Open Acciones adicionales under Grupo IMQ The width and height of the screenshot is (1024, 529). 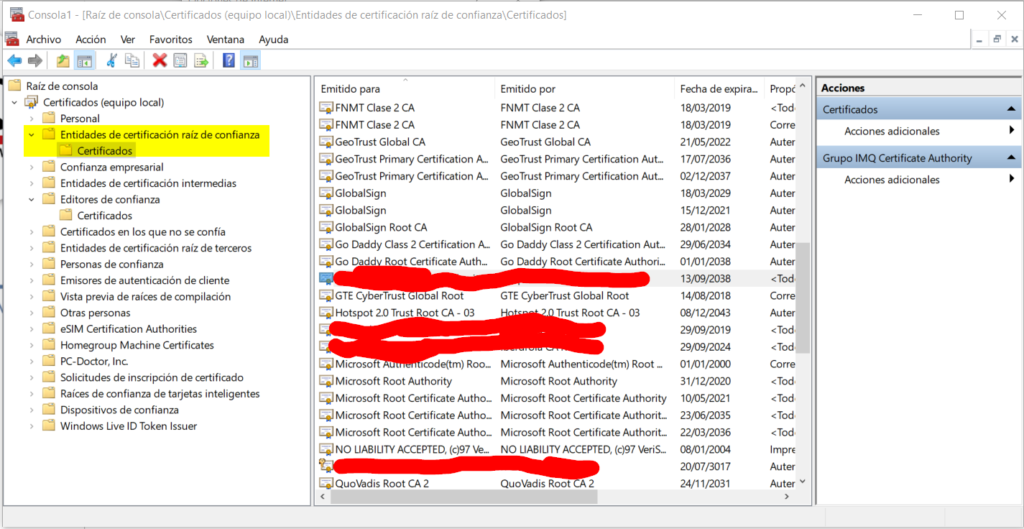[891, 180]
